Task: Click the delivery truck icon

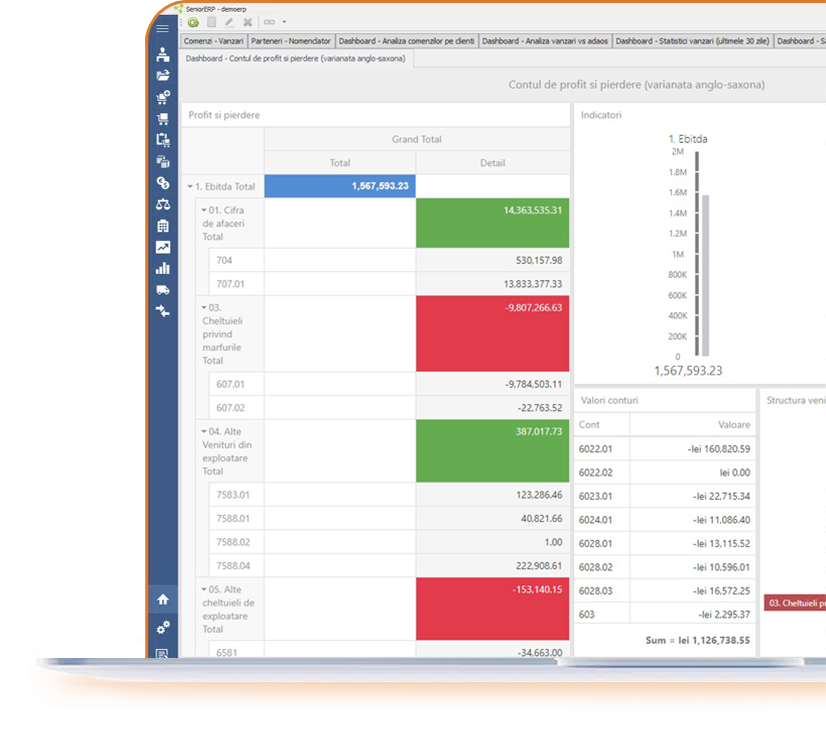Action: point(163,290)
